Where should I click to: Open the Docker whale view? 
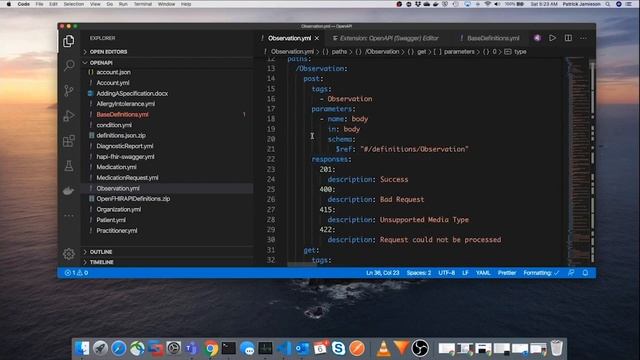point(69,191)
